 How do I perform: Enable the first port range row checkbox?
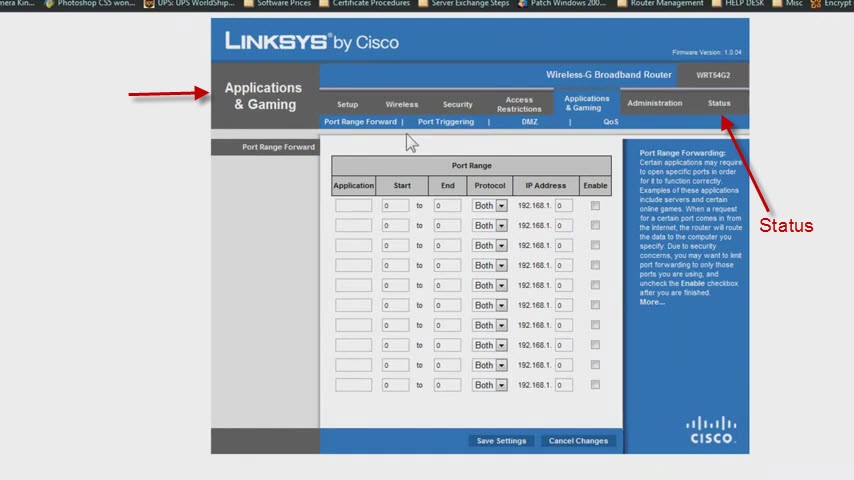[595, 206]
